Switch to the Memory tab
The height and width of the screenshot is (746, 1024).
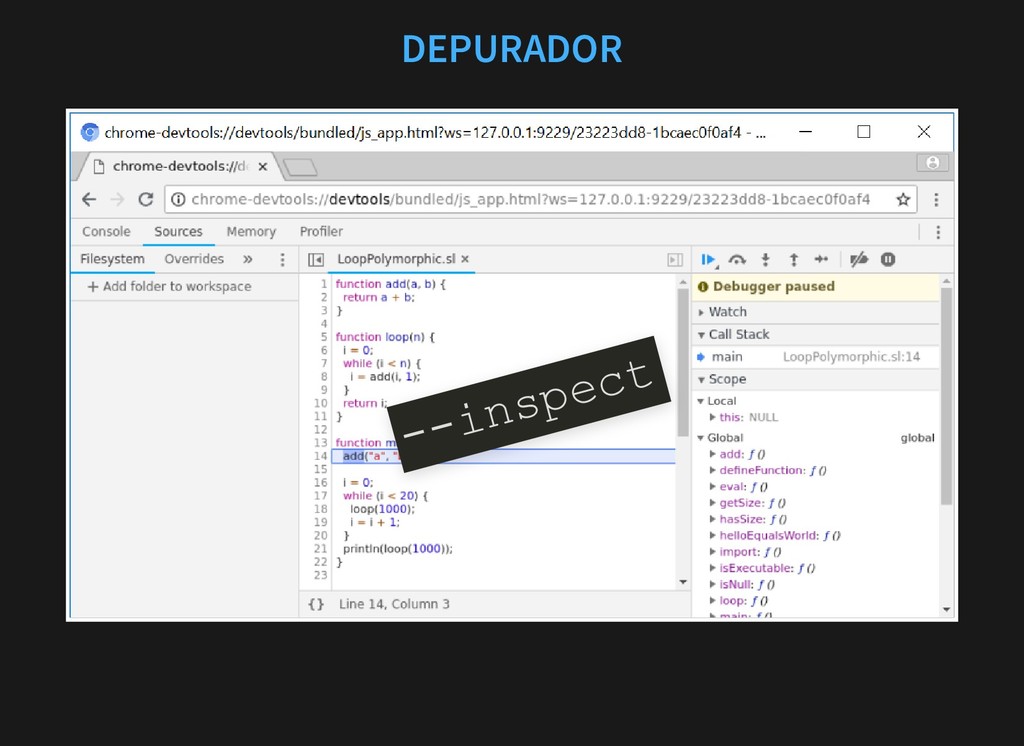[251, 231]
